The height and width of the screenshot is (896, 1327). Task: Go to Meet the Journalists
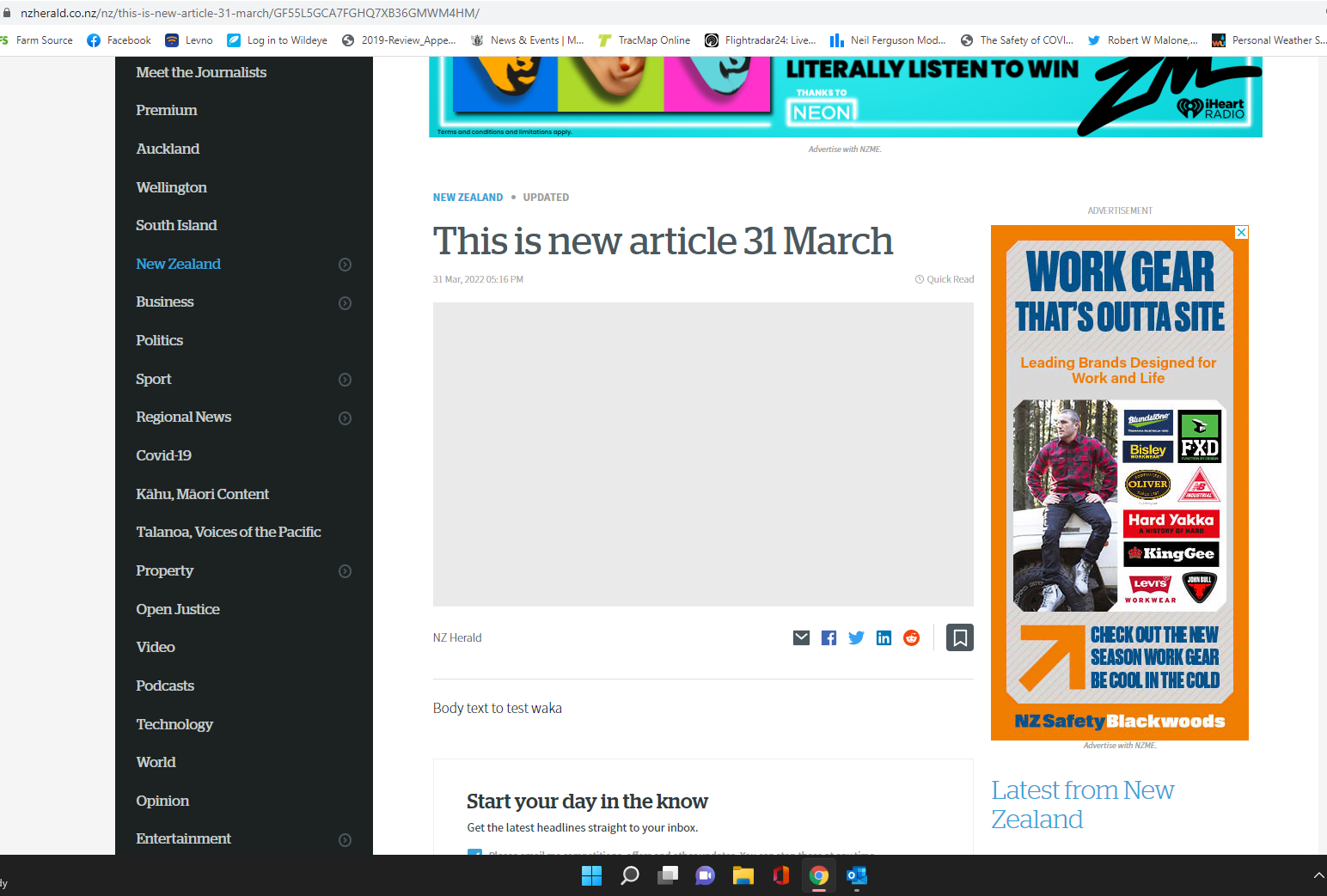click(x=201, y=72)
